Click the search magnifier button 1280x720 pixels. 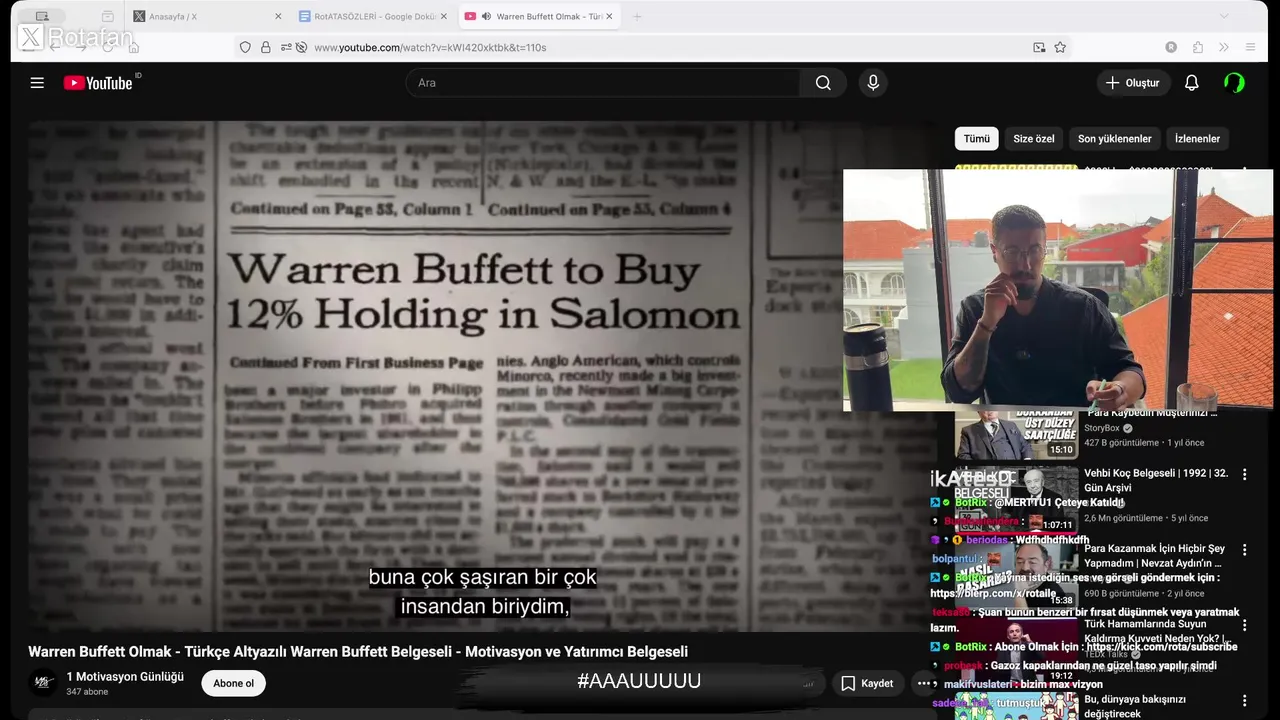pos(823,83)
